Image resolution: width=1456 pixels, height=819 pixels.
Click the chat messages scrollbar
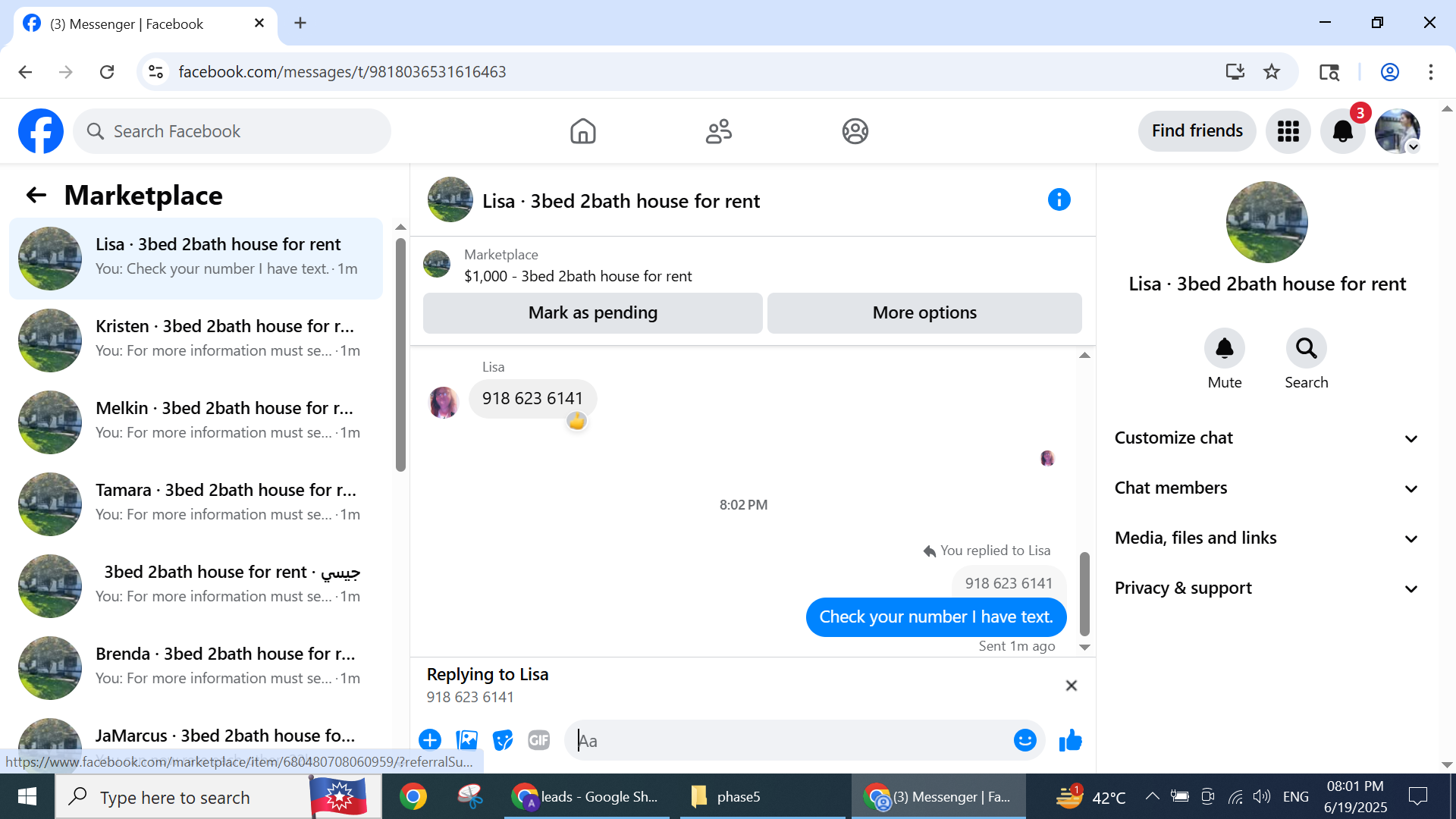[1084, 594]
